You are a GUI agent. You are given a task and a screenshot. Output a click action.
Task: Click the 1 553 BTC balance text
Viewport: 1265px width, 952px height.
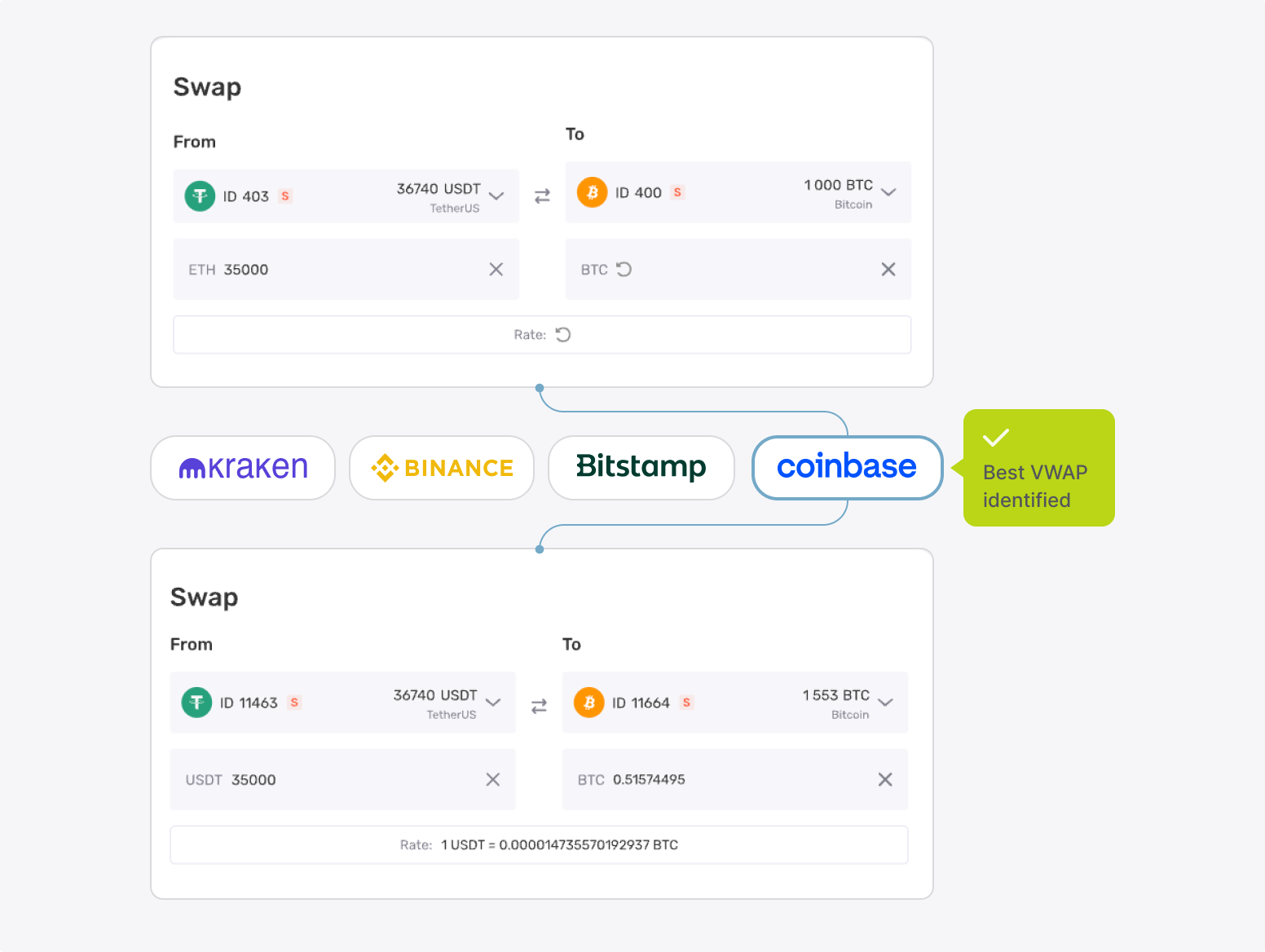[x=835, y=695]
